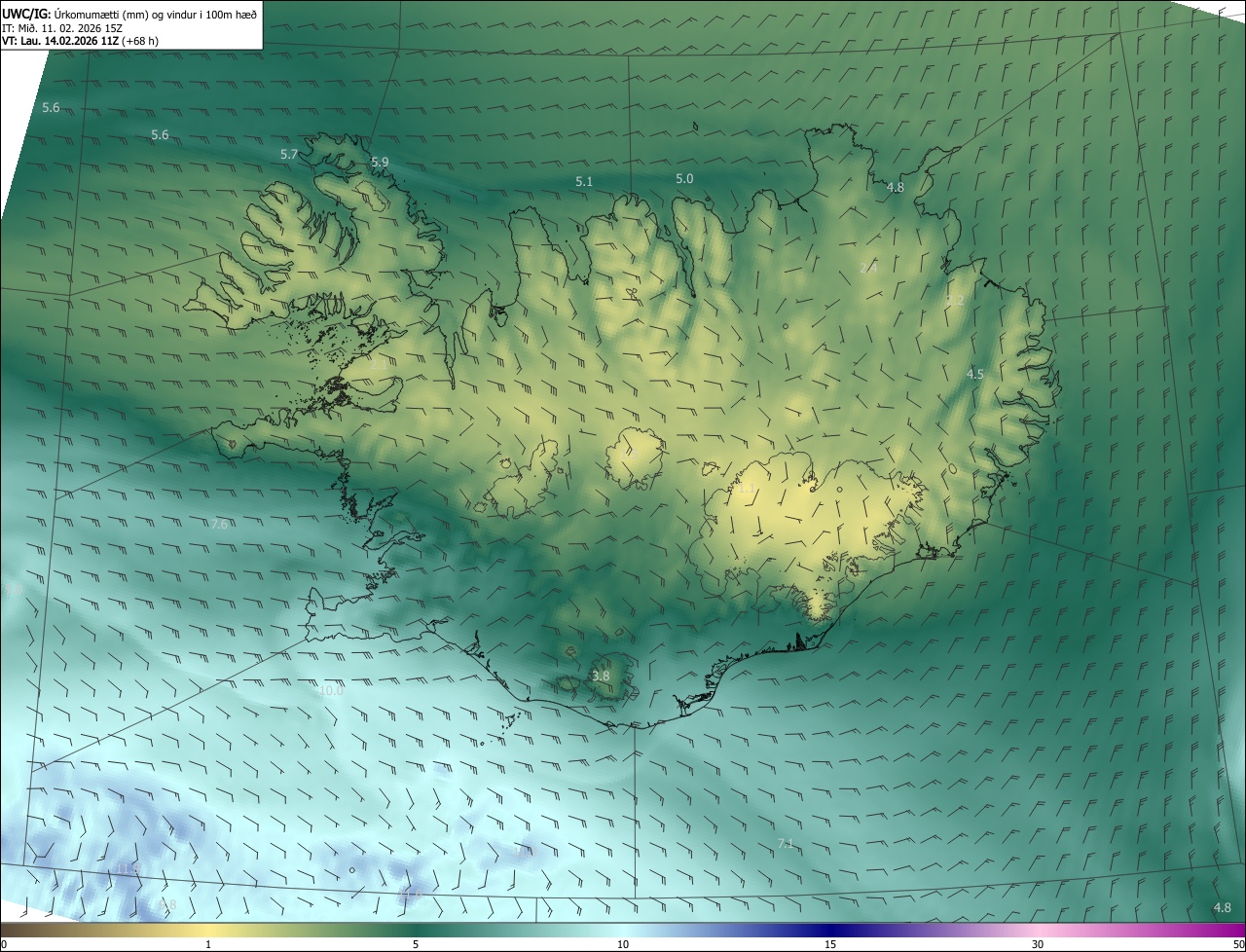Click the 4.8 value in the bottom-right corner
This screenshot has width=1246, height=952.
coord(1222,907)
